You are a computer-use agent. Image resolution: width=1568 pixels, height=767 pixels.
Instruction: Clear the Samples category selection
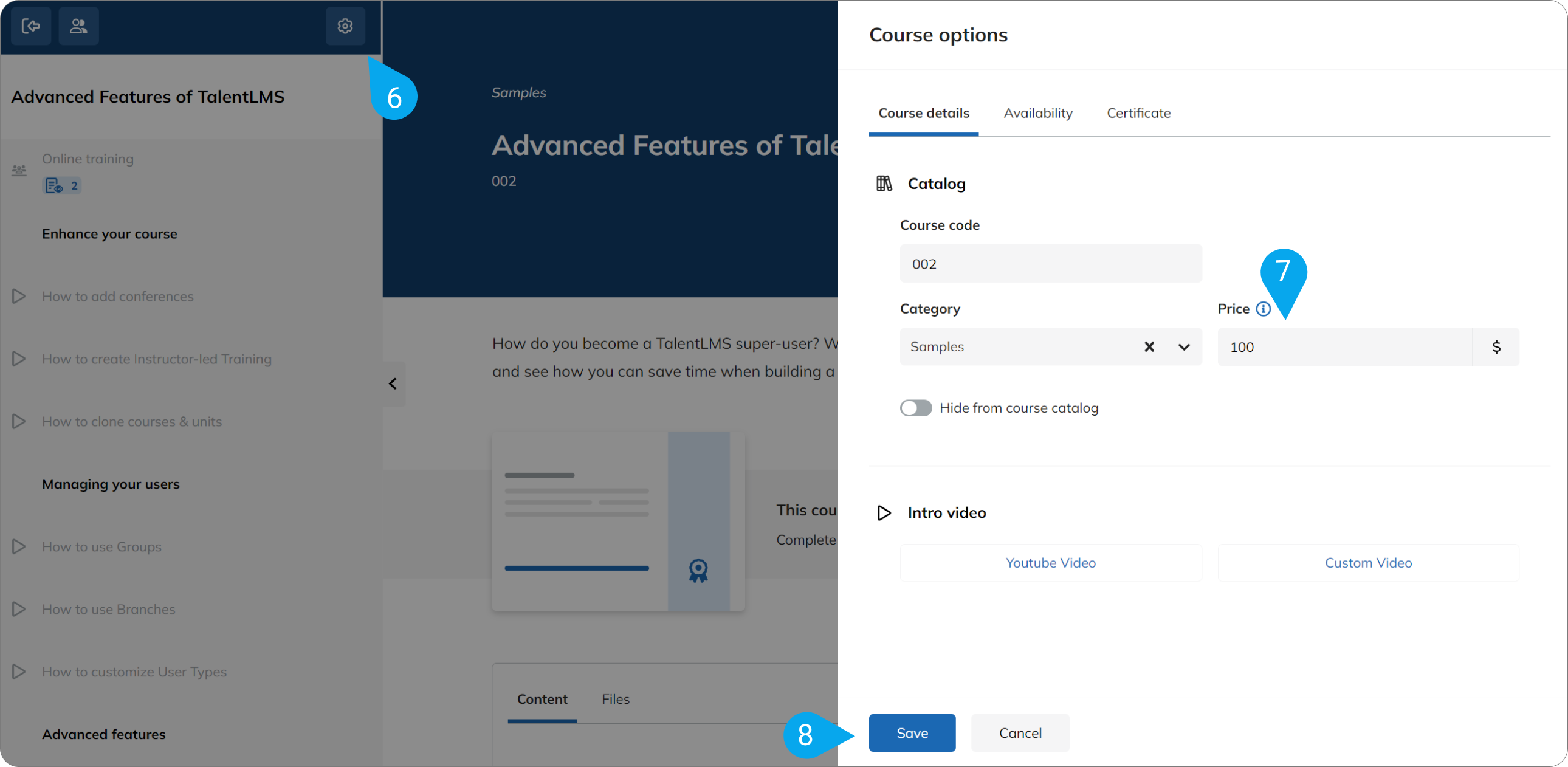pyautogui.click(x=1149, y=346)
